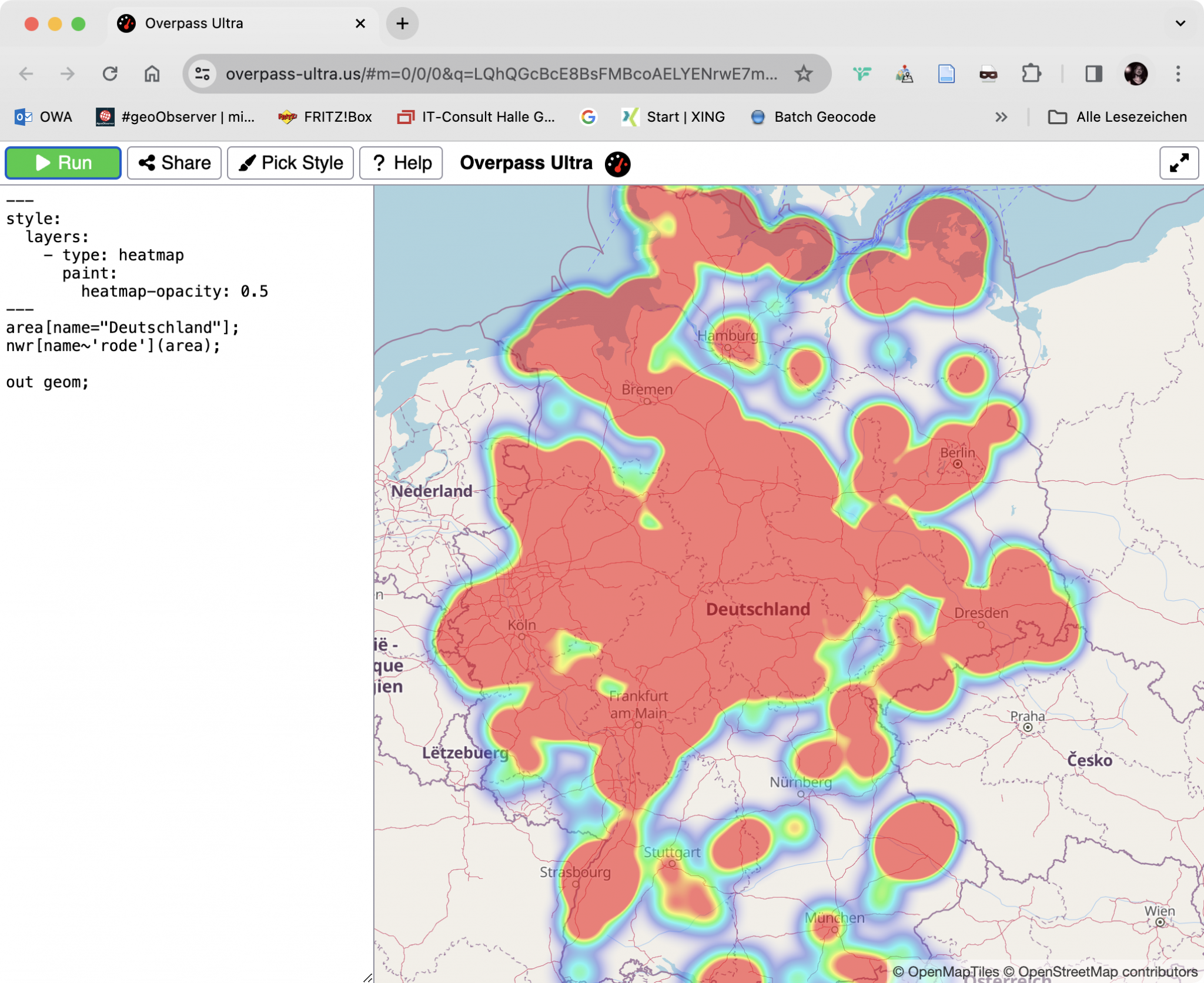Click the editor panel resize handle
Viewport: 1204px width, 983px height.
368,977
